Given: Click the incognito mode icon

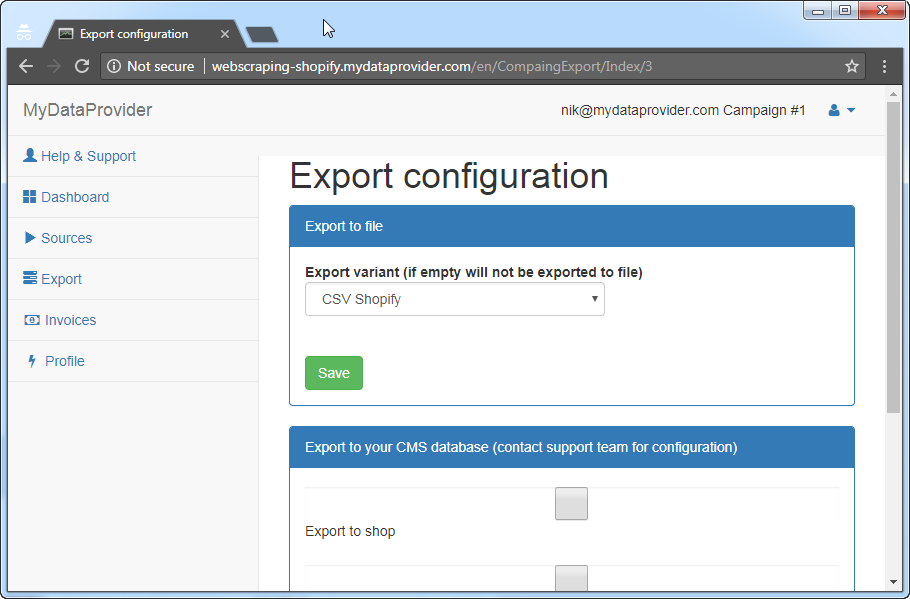Looking at the screenshot, I should click(x=24, y=33).
